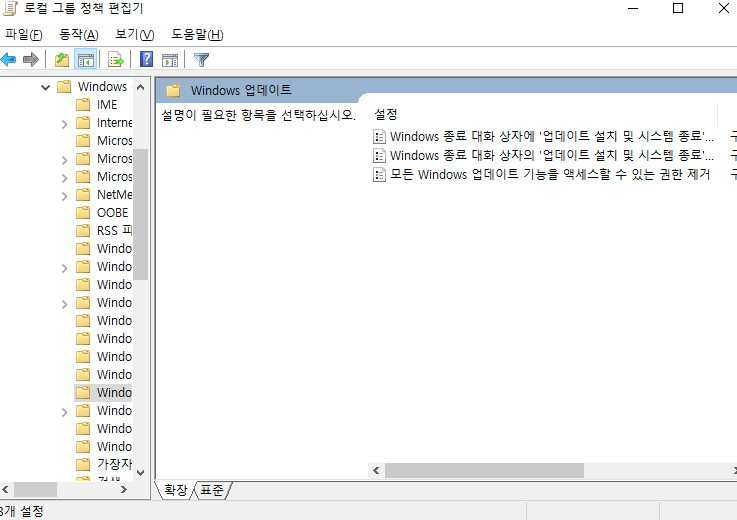
Task: Click the tree pane scroll-down arrow
Action: pyautogui.click(x=141, y=473)
